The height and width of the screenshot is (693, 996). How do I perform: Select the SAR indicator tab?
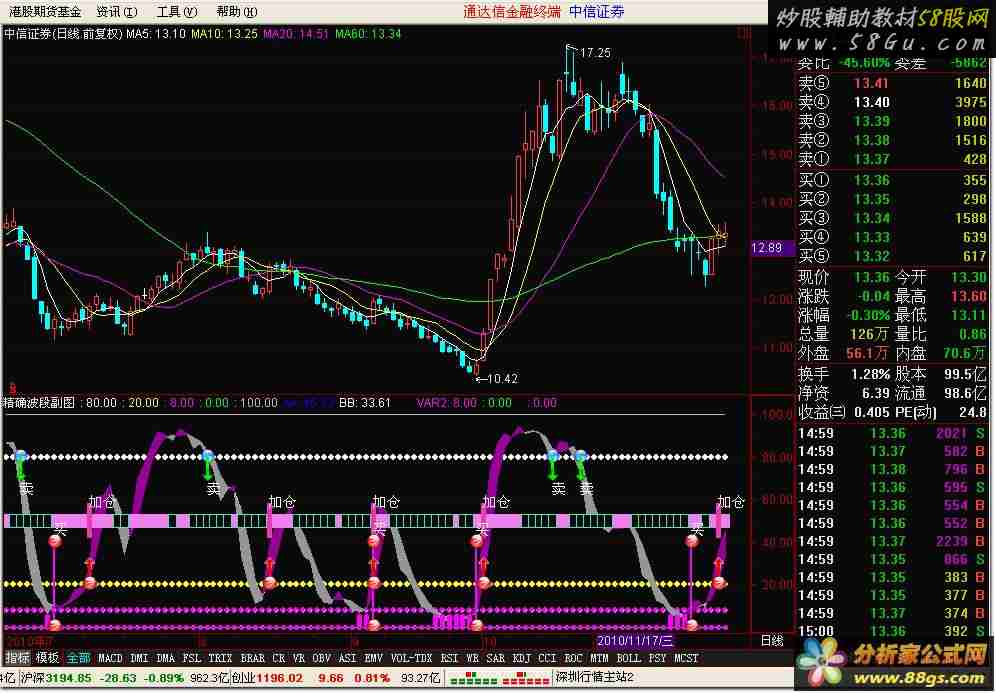pyautogui.click(x=495, y=658)
